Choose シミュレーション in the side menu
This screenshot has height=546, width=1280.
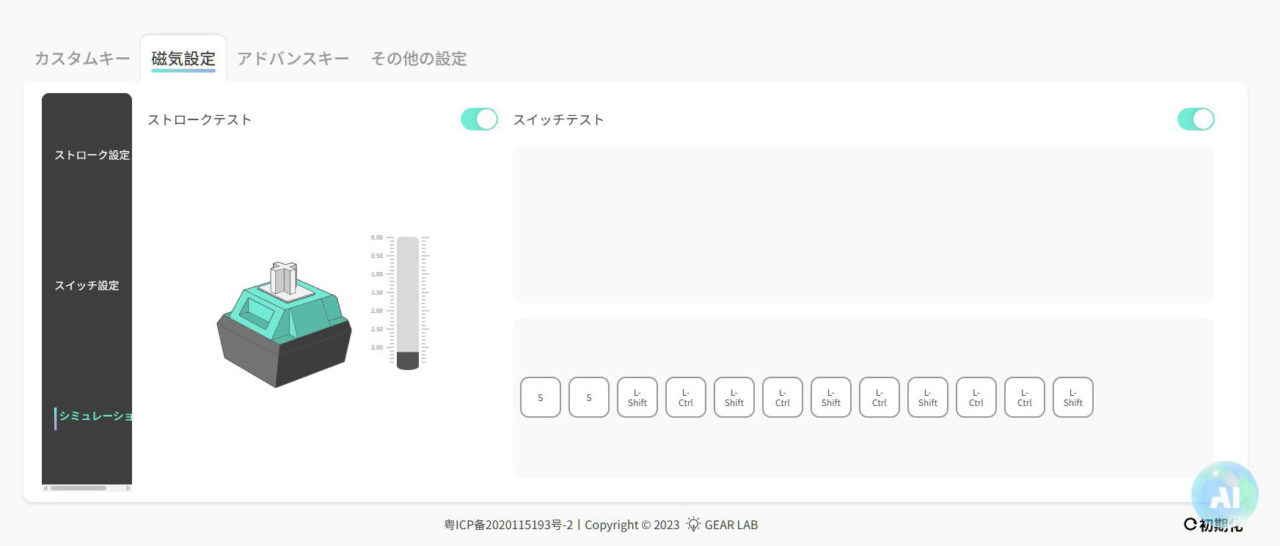point(94,416)
